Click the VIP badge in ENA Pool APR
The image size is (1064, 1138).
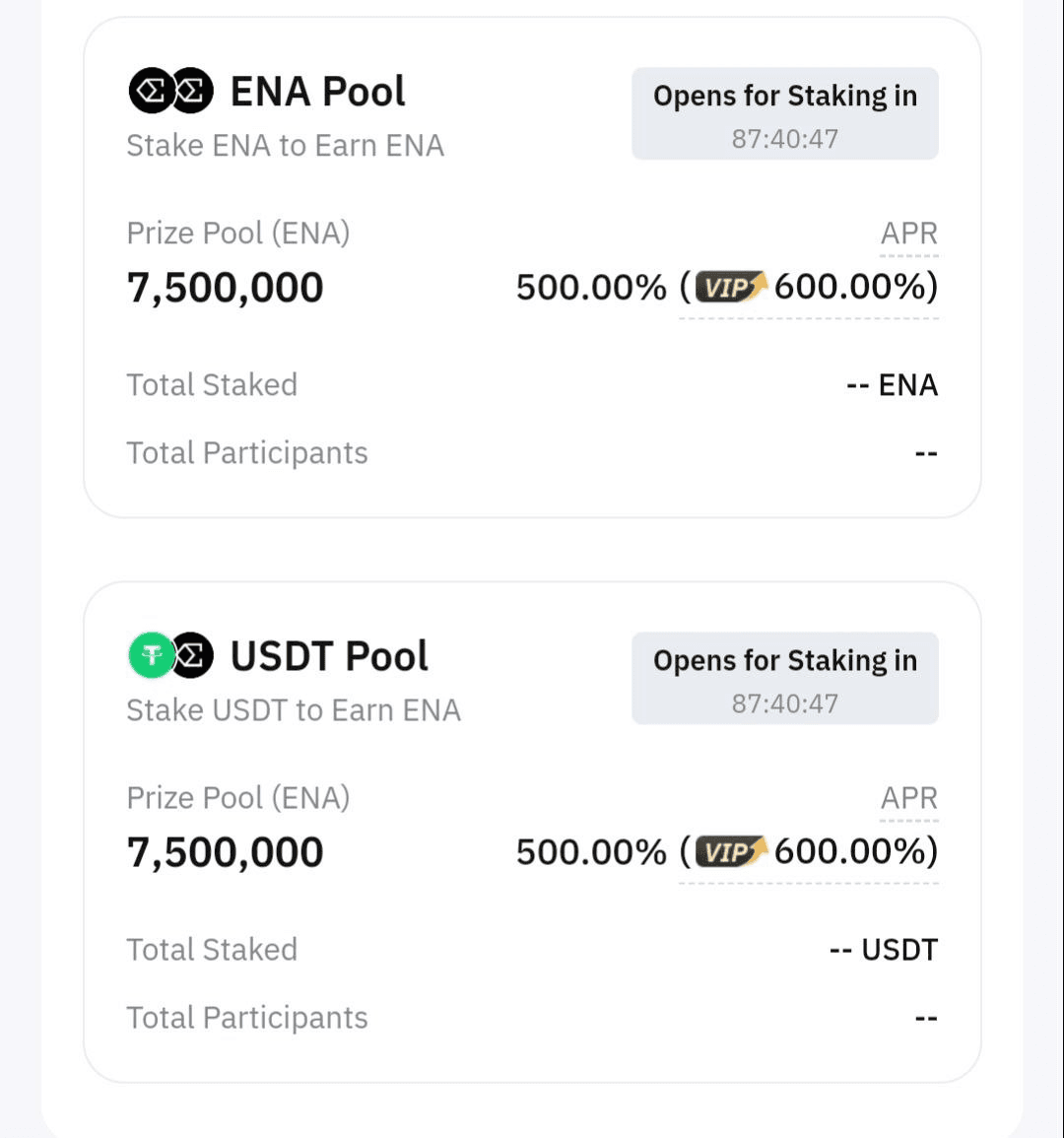731,287
